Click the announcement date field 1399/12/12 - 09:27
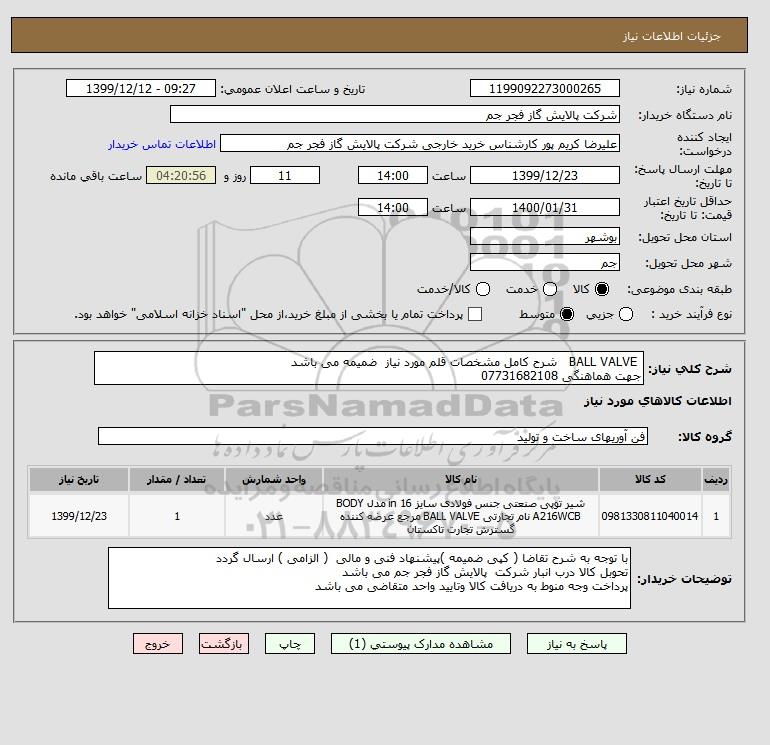770x745 pixels. click(x=141, y=88)
